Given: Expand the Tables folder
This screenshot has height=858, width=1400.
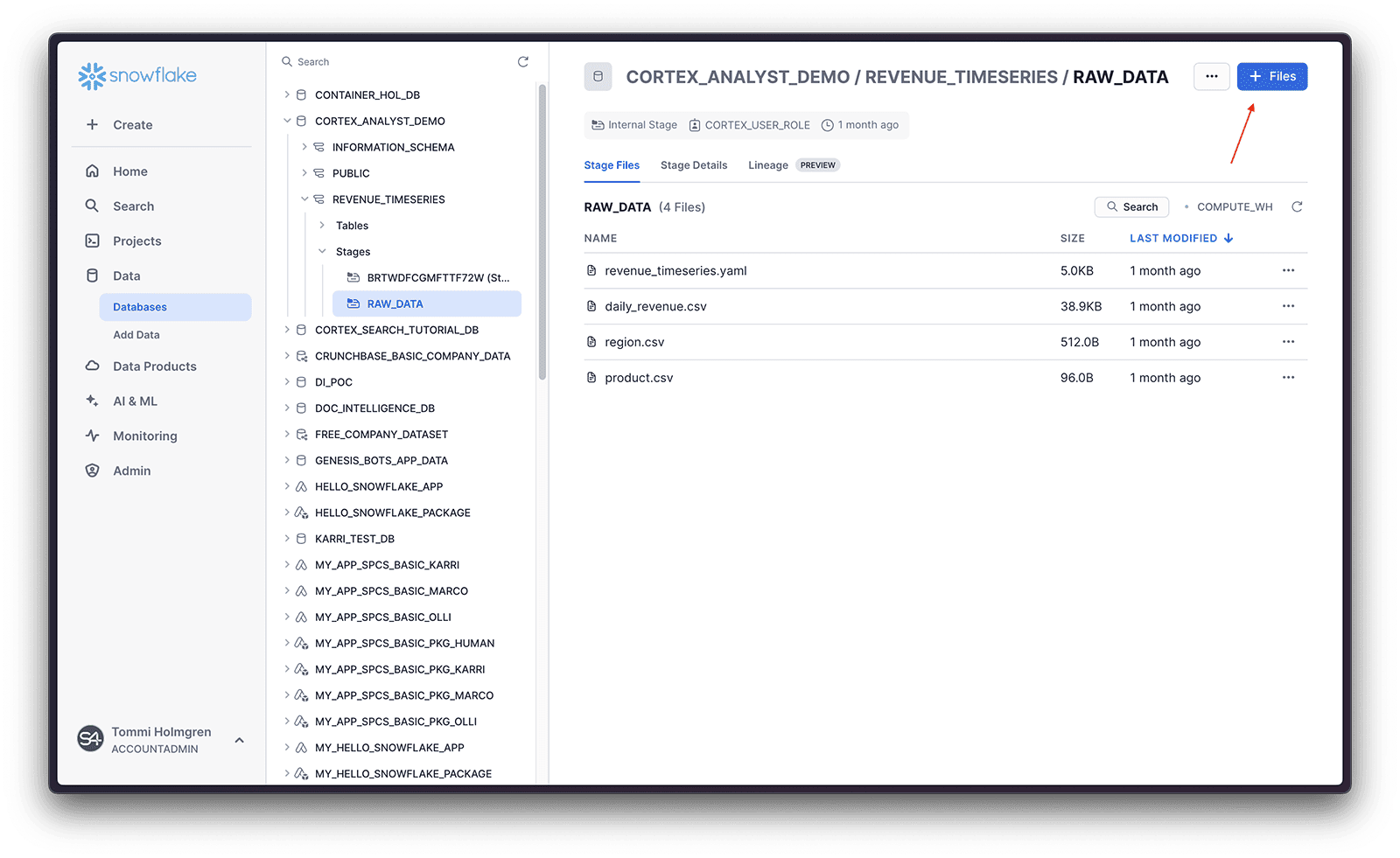Looking at the screenshot, I should pyautogui.click(x=322, y=226).
